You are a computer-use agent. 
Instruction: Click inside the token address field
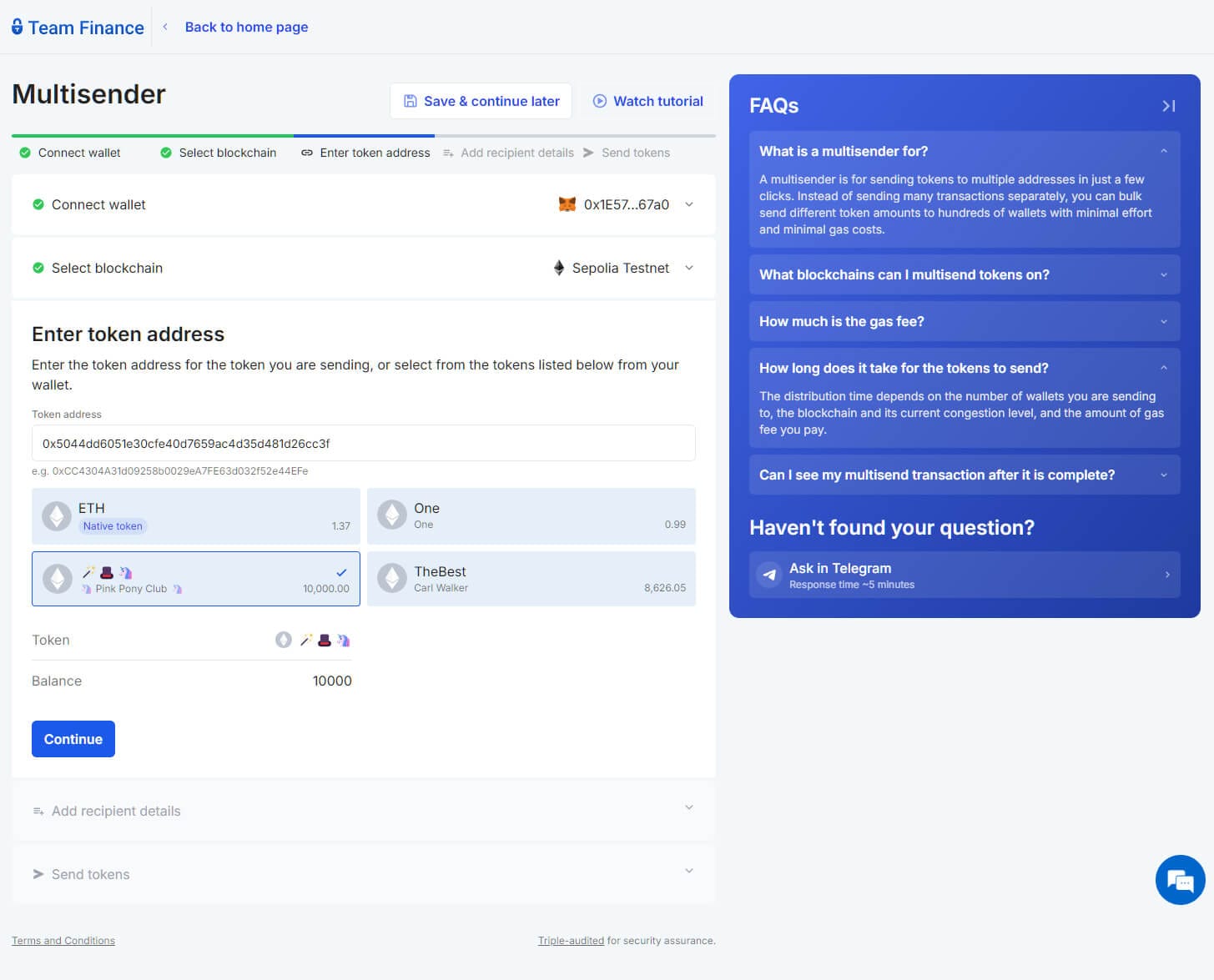pyautogui.click(x=363, y=443)
